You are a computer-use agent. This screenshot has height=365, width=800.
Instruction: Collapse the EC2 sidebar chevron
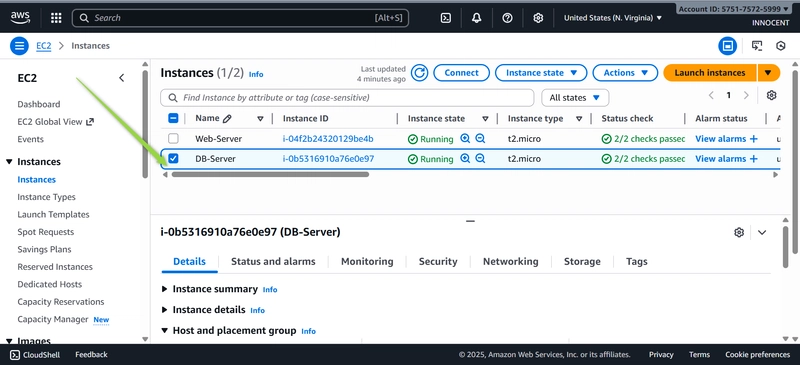(121, 78)
